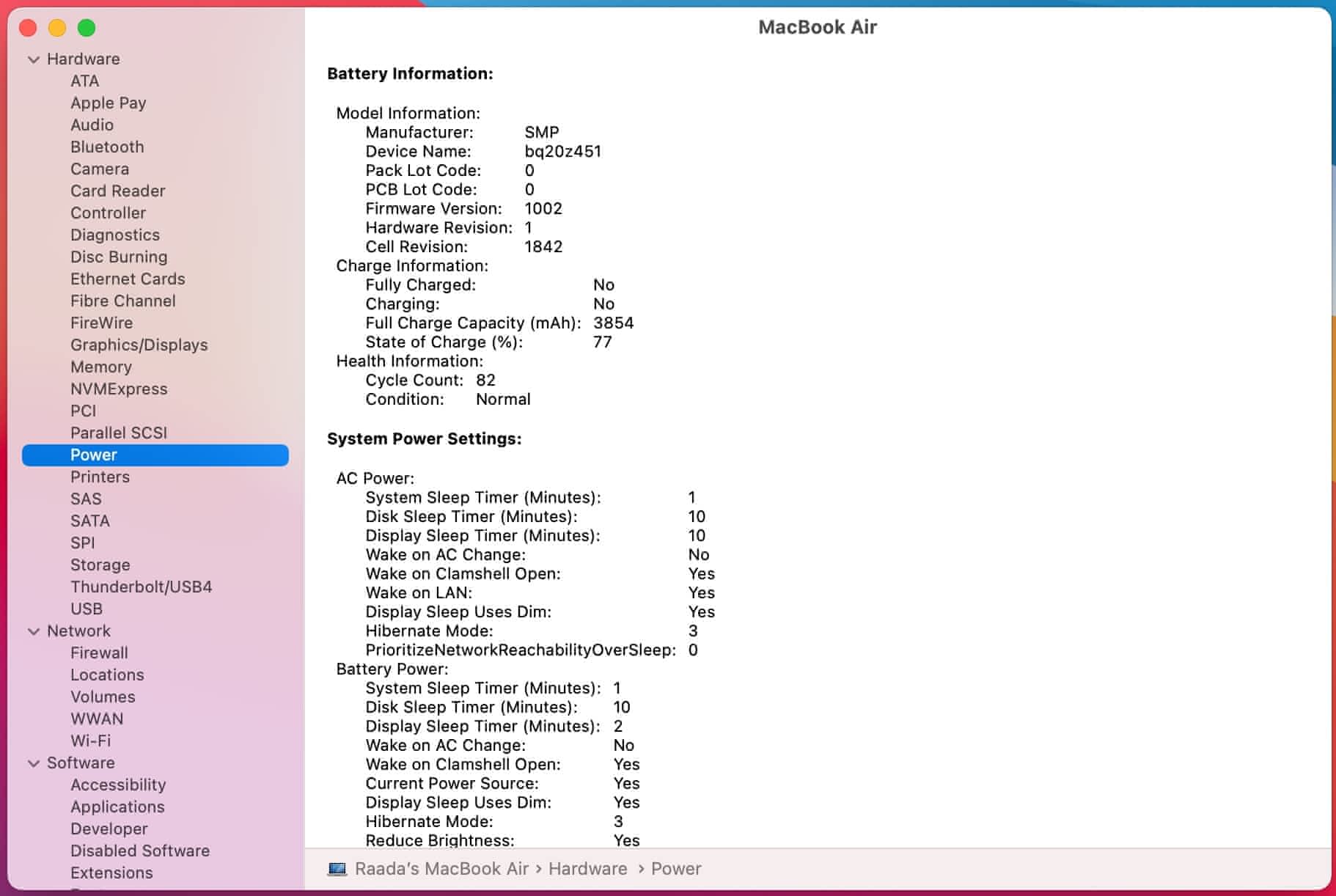Open Apple Pay hardware info

pos(108,103)
